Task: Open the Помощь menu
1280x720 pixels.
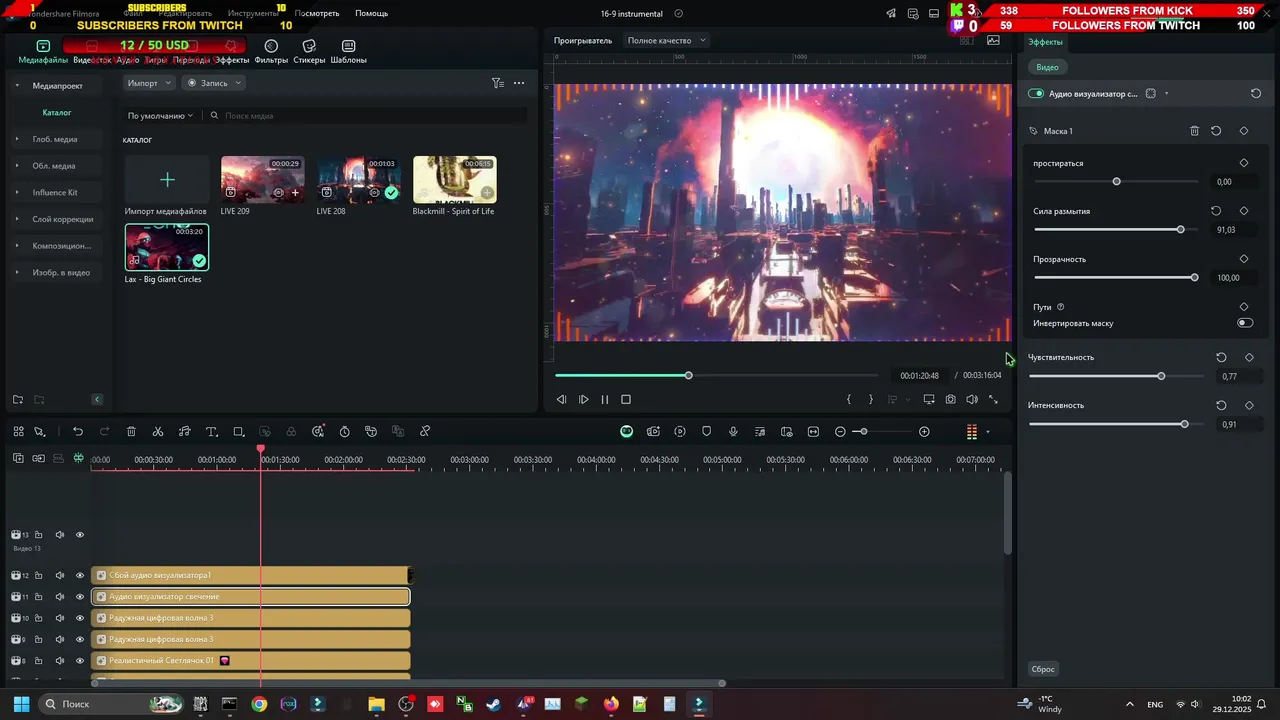Action: pos(371,14)
